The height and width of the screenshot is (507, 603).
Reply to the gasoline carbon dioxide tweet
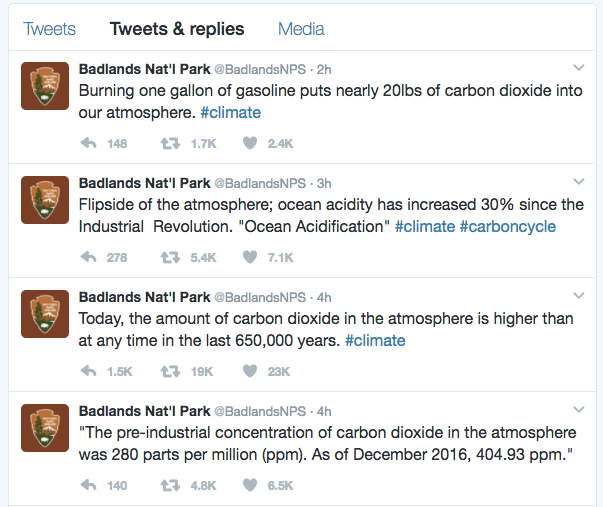88,144
